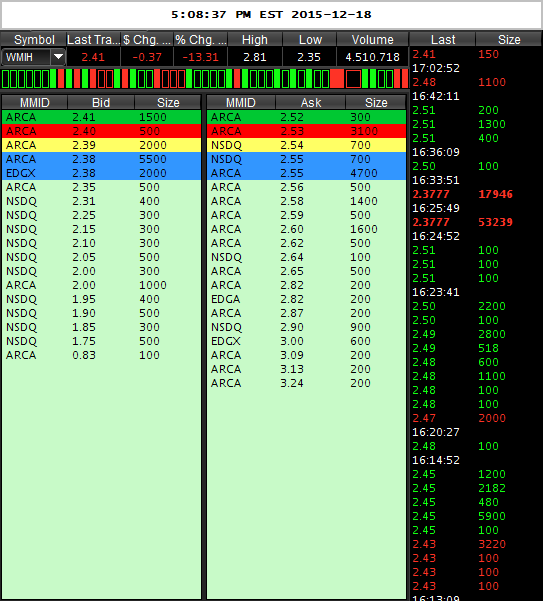Select the ARCA ask 3.24 row

click(307, 383)
